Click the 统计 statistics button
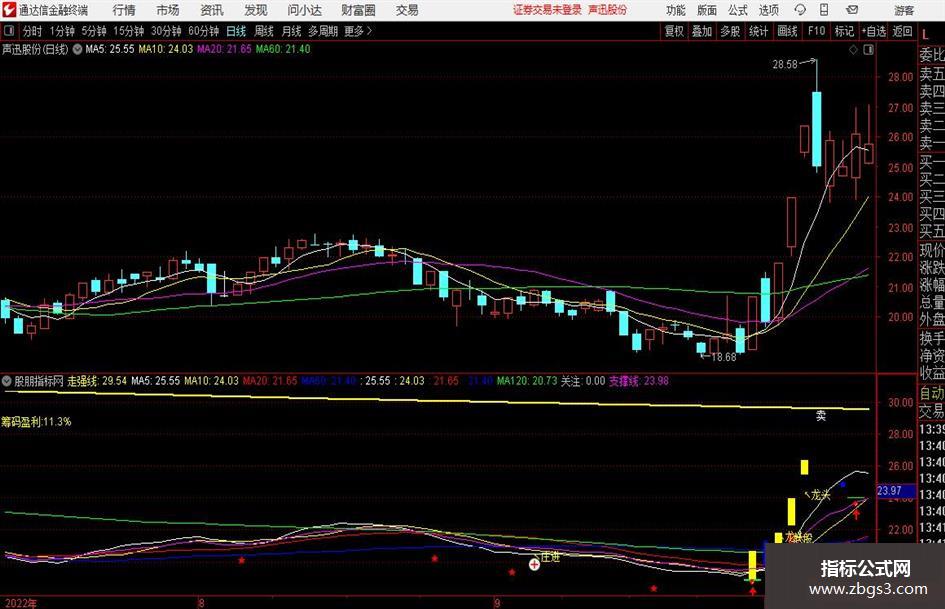945x609 pixels. pos(758,31)
